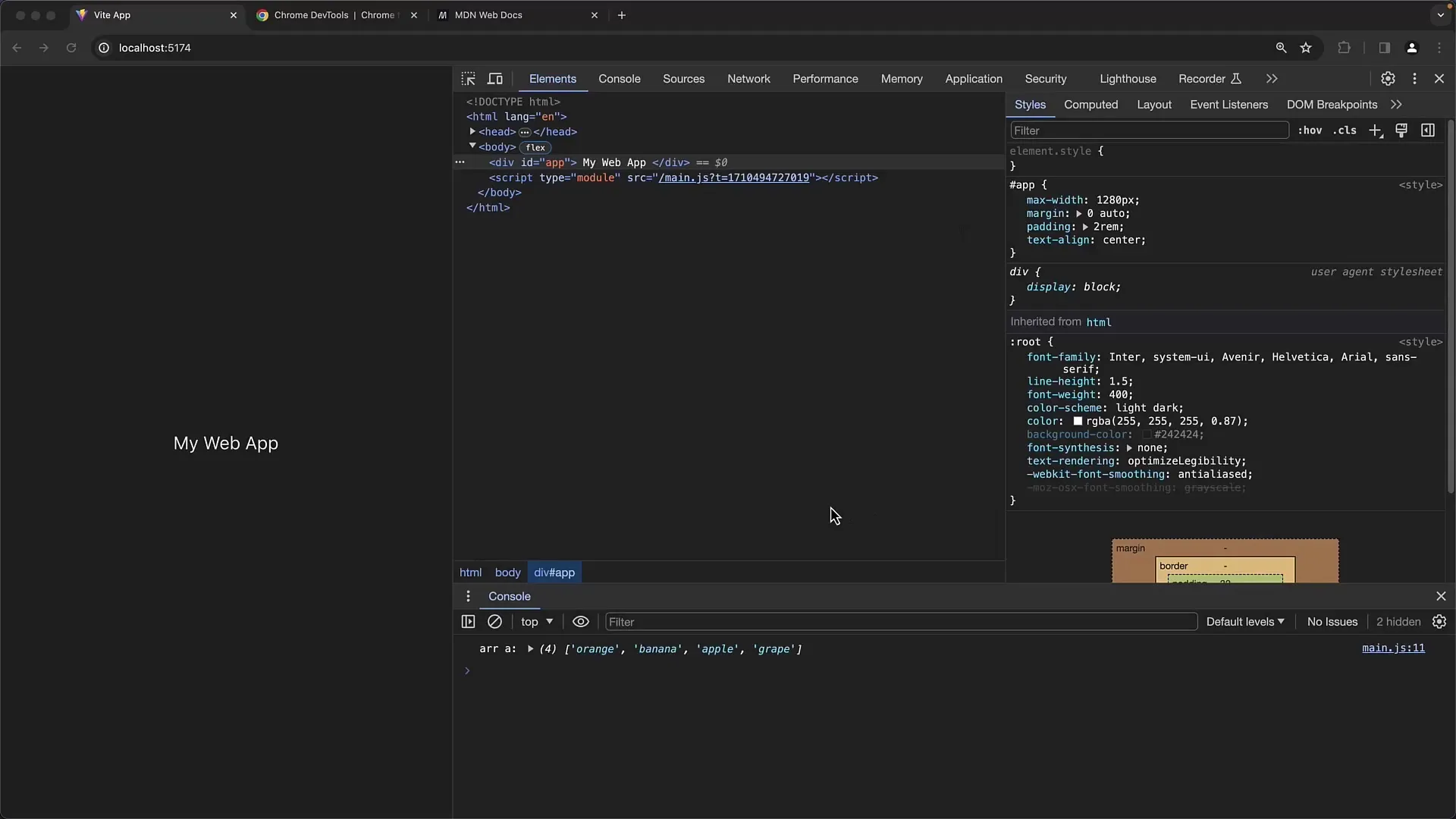Expand margin shorthand in #app rule

click(x=1078, y=214)
